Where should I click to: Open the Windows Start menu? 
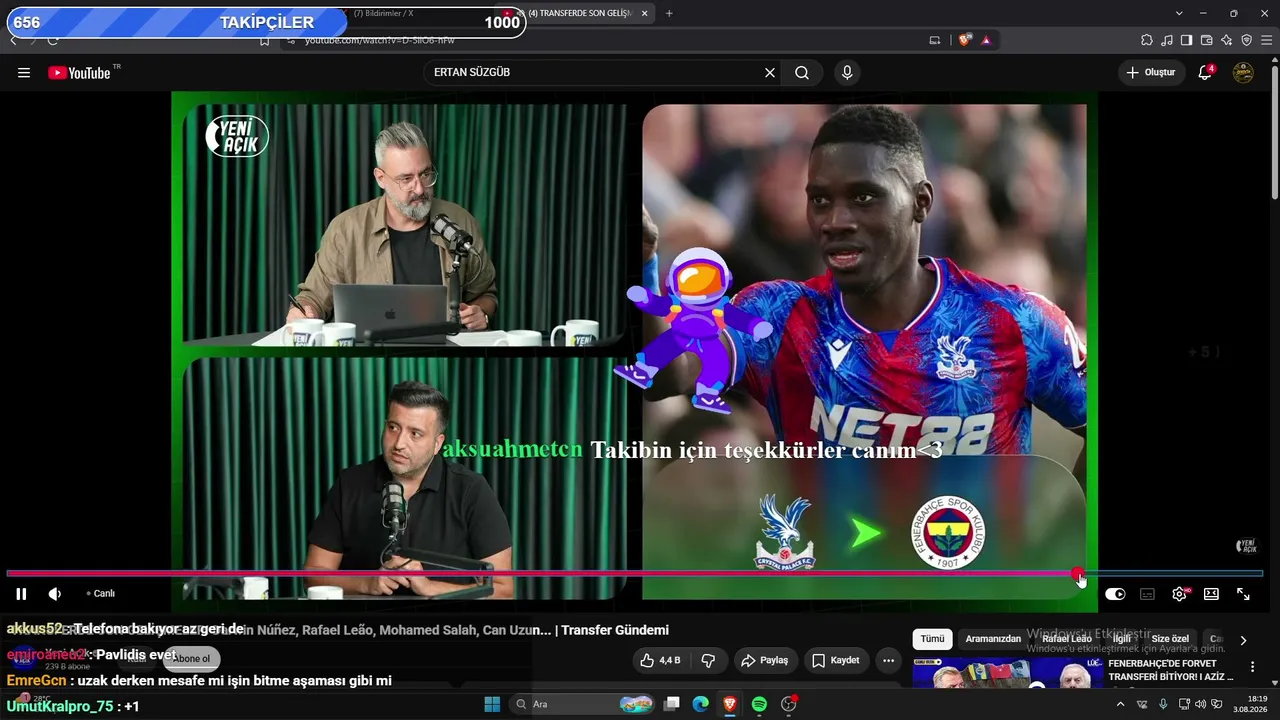coord(492,704)
